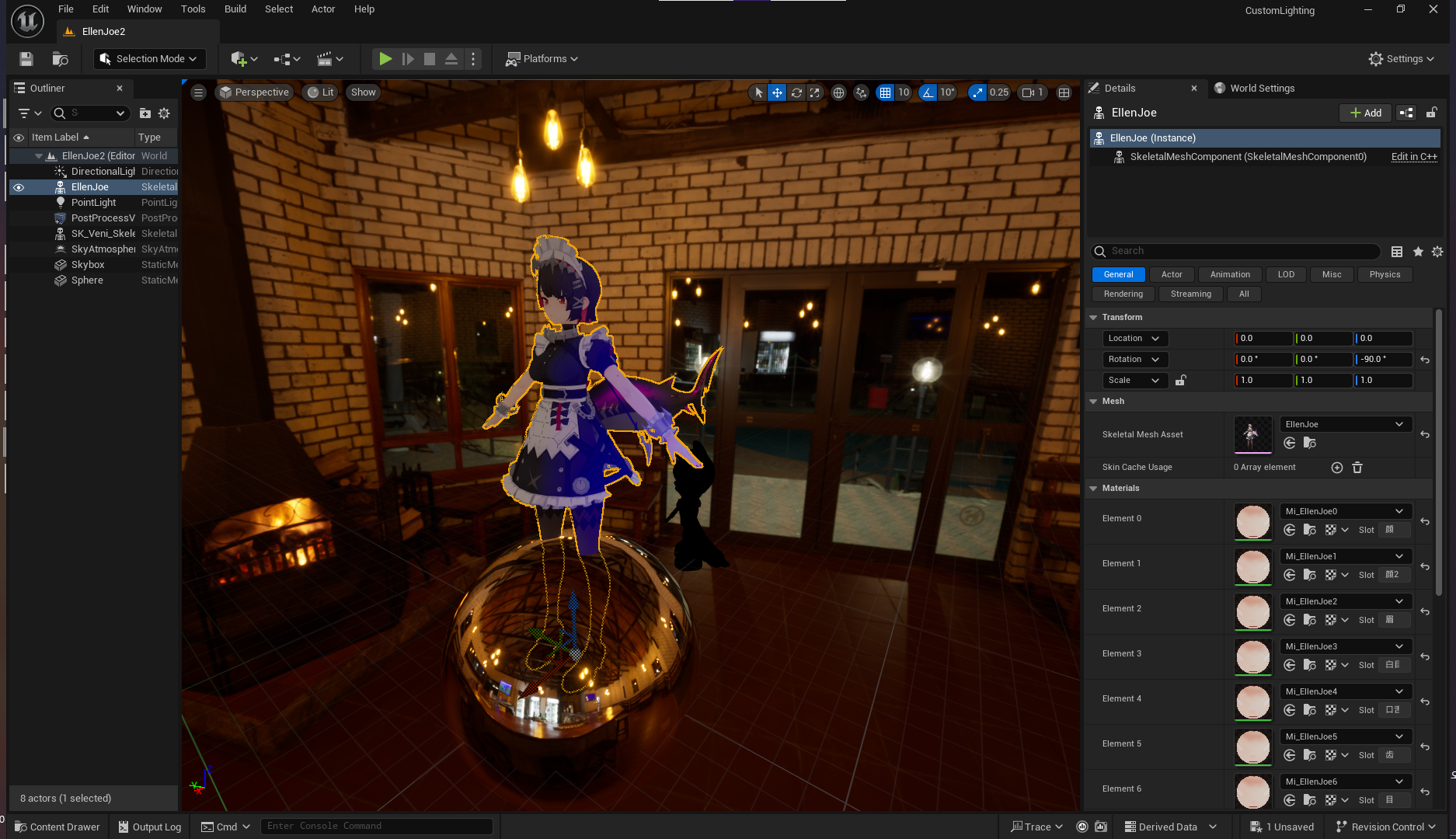The height and width of the screenshot is (839, 1456).
Task: Open the viewport Show menu
Action: coord(363,92)
